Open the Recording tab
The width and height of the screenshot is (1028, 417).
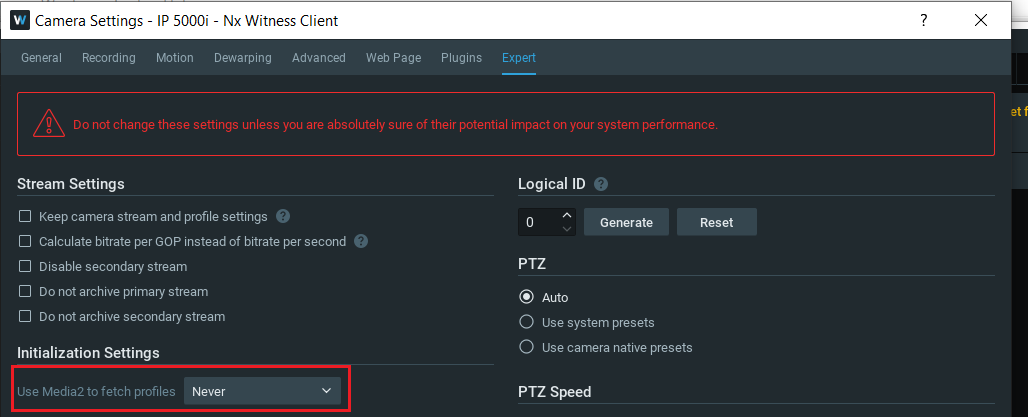109,58
